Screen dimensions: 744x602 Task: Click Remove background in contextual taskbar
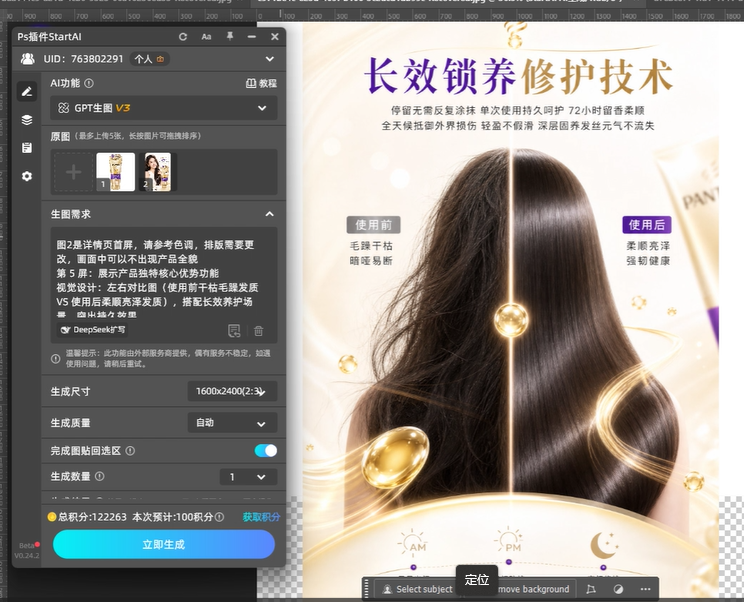(534, 589)
